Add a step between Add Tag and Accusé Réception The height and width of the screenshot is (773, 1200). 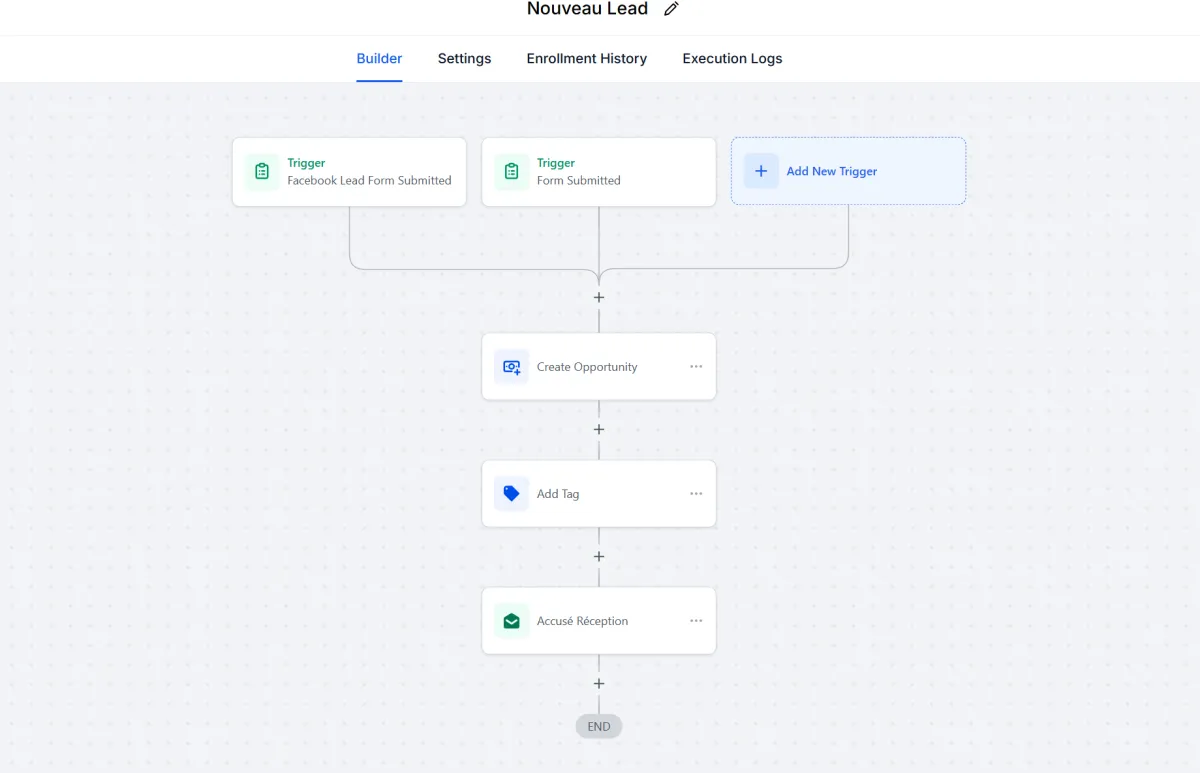coord(599,557)
